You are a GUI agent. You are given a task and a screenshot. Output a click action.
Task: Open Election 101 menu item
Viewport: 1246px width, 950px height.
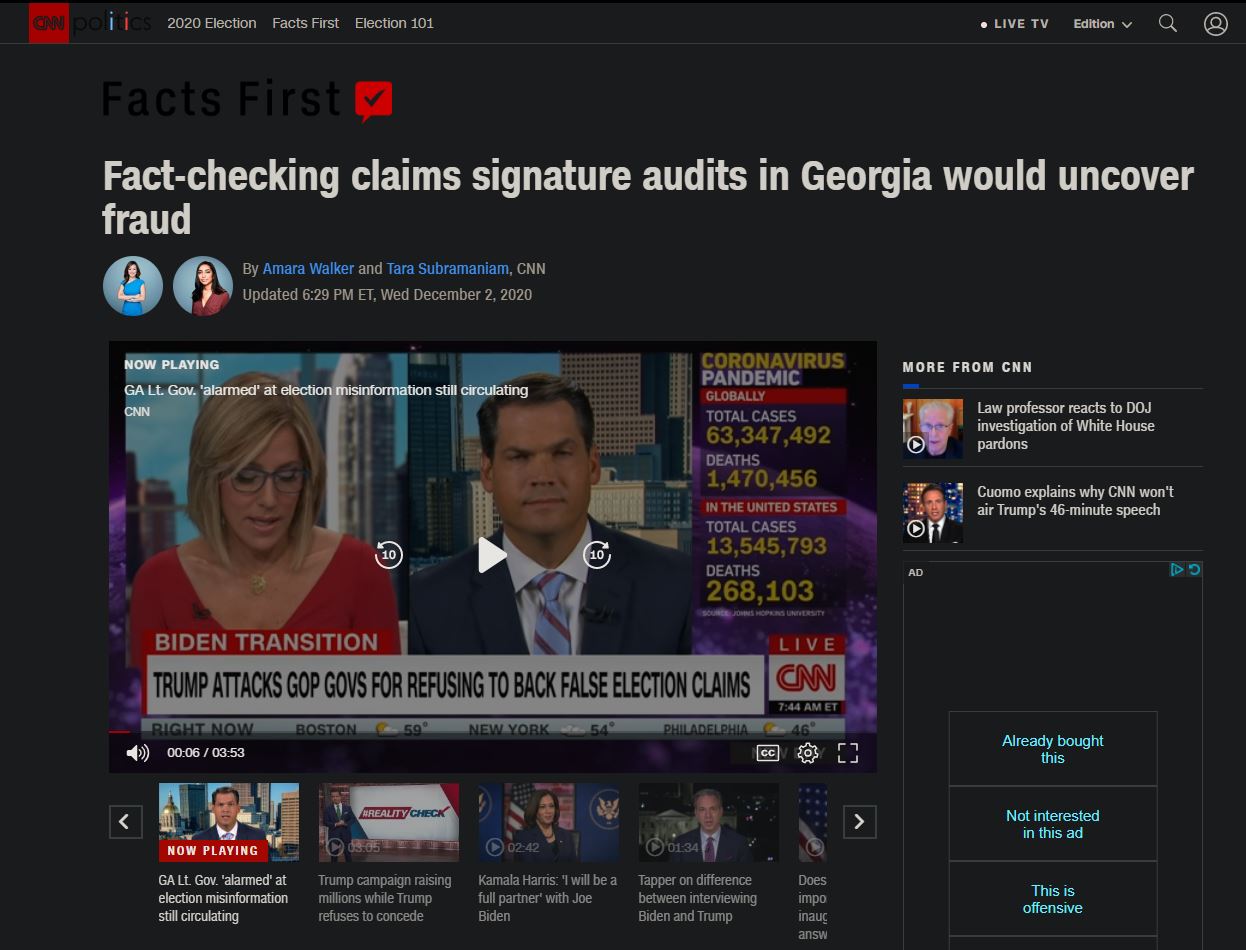(394, 23)
